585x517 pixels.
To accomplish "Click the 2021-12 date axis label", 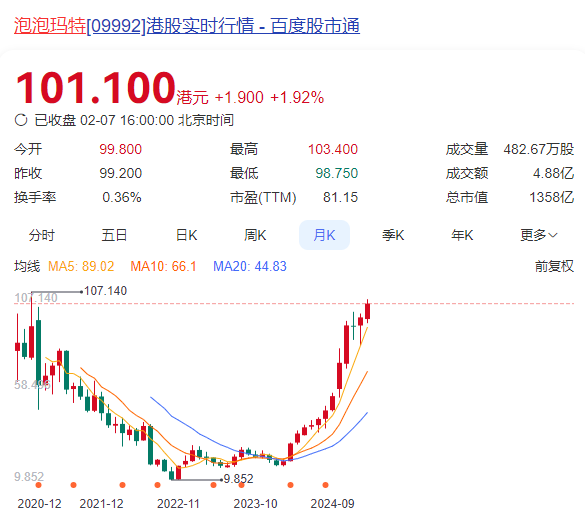I will coord(101,504).
